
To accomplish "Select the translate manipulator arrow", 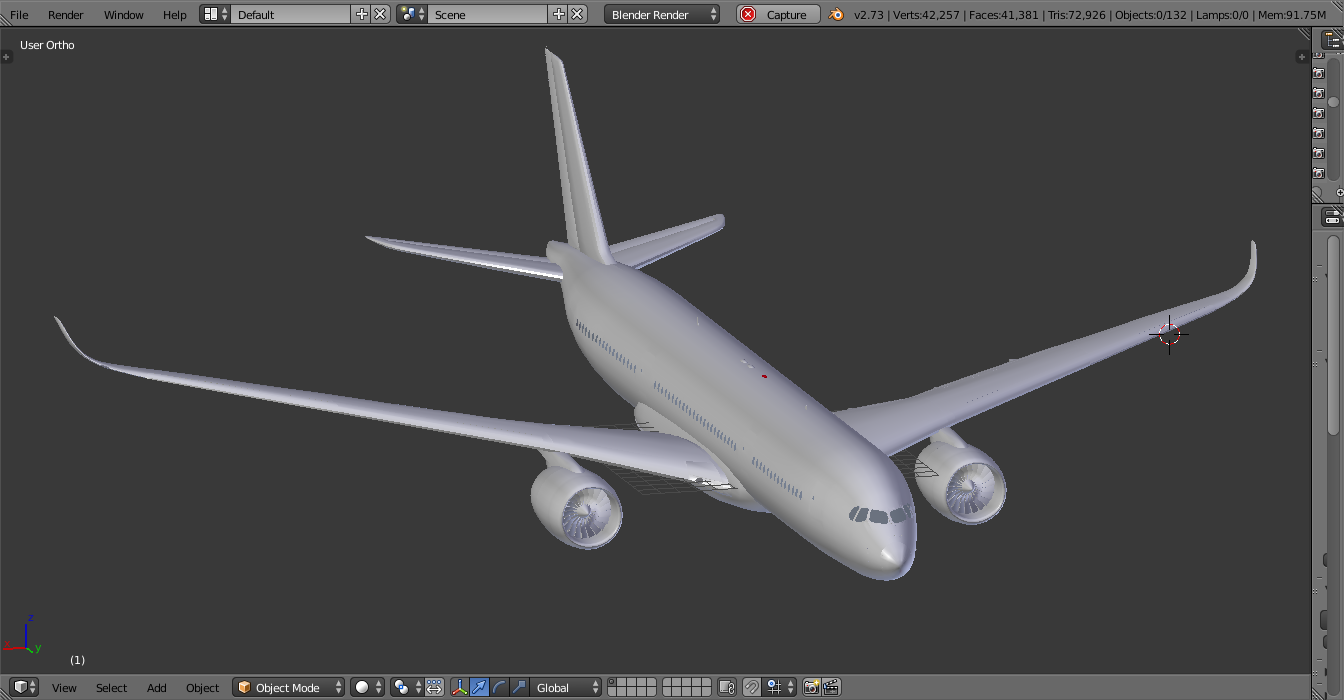I will [x=480, y=687].
